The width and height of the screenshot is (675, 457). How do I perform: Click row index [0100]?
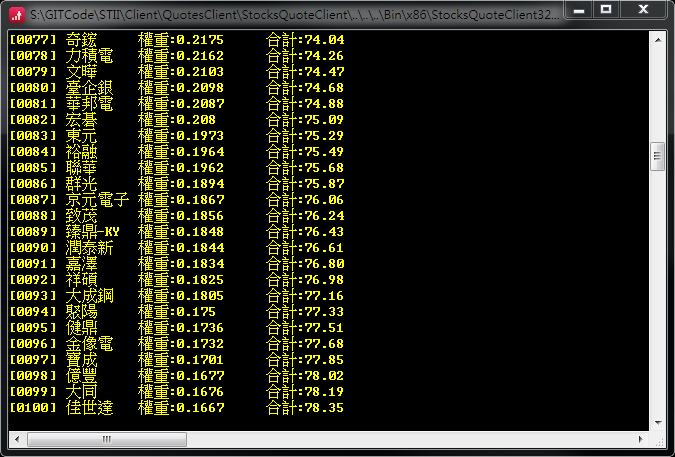tap(33, 408)
